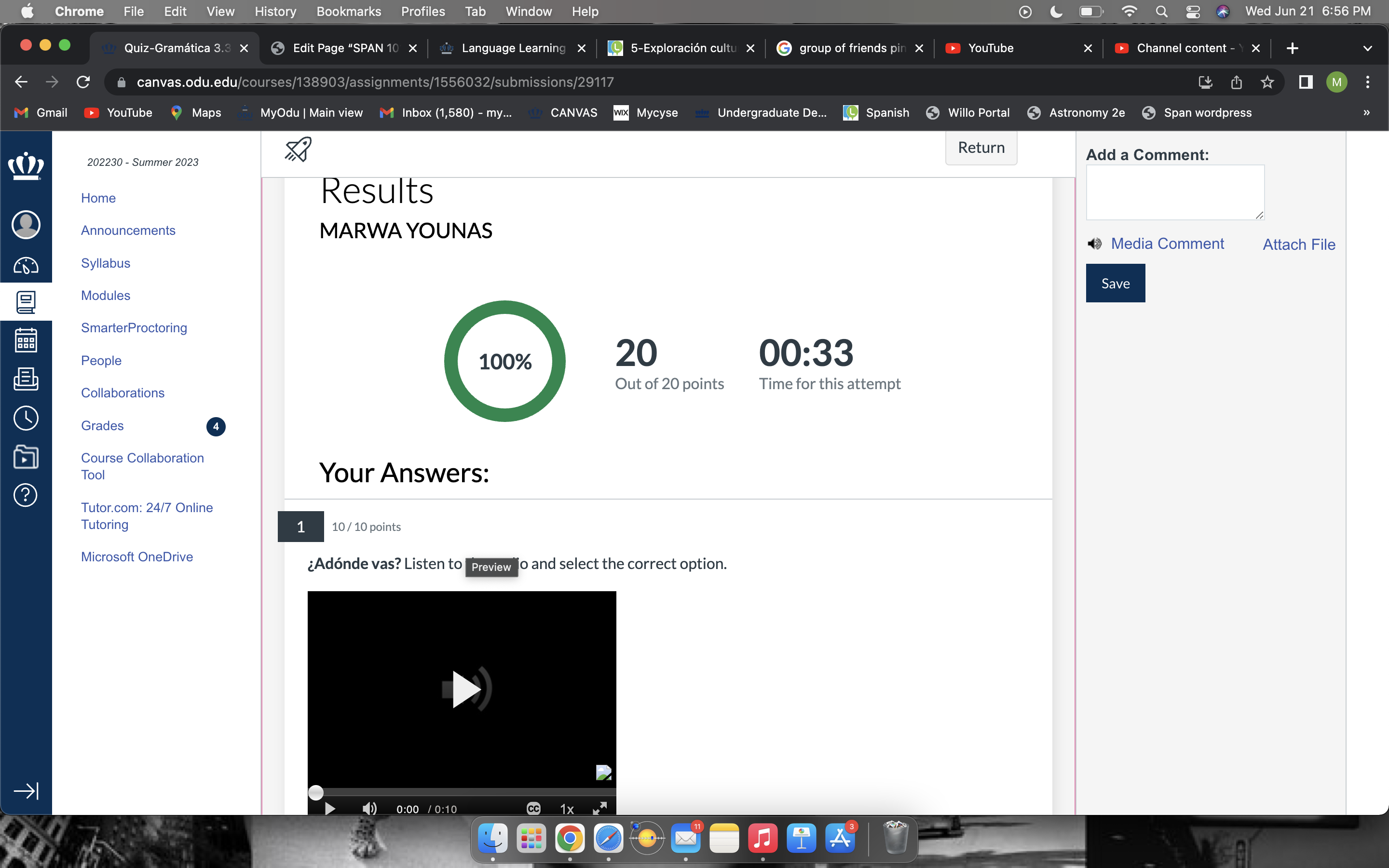Viewport: 1389px width, 868px height.
Task: Open Tutor.com 24/7 Online Tutoring link
Action: click(x=147, y=515)
